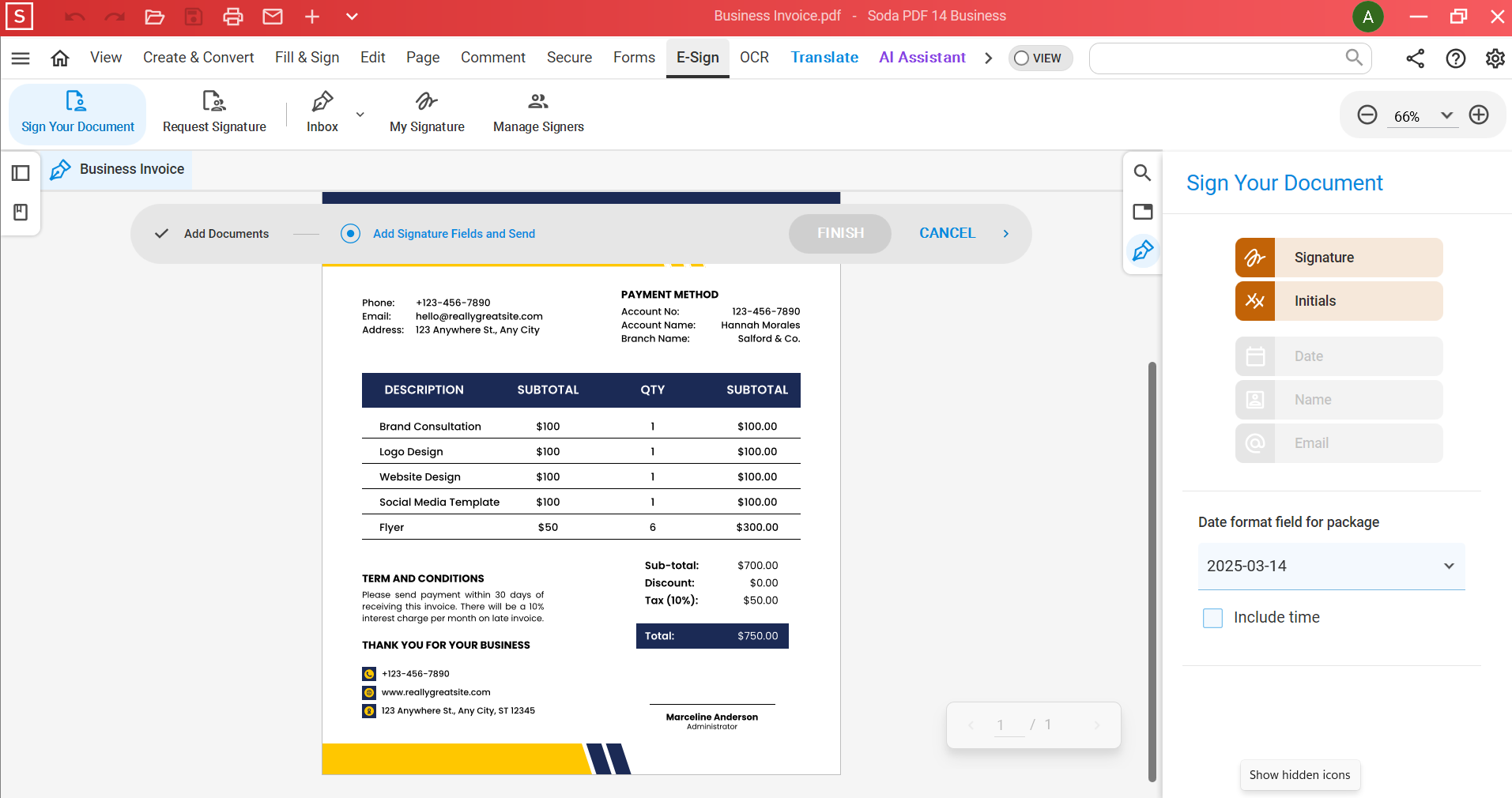Click the CANCEL button
1512x798 pixels.
pos(947,233)
